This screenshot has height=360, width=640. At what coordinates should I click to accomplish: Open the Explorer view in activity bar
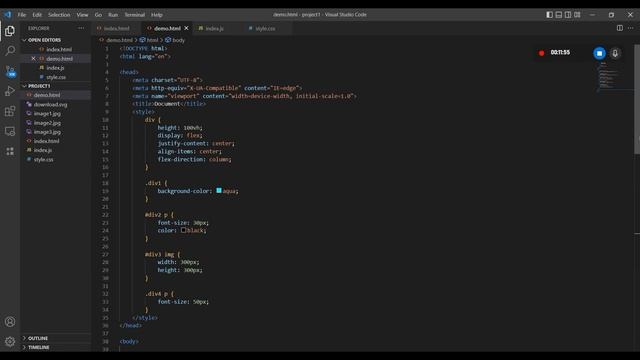pos(10,31)
